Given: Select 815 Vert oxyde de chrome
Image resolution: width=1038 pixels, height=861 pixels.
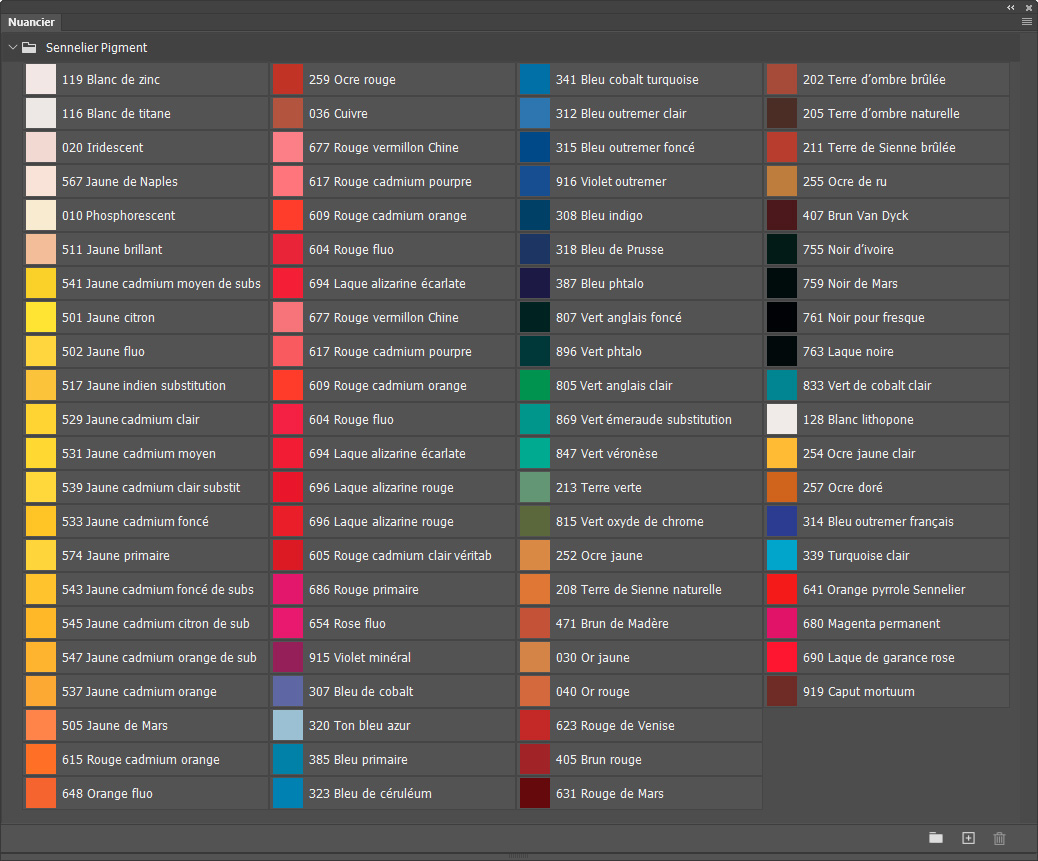Looking at the screenshot, I should click(640, 521).
